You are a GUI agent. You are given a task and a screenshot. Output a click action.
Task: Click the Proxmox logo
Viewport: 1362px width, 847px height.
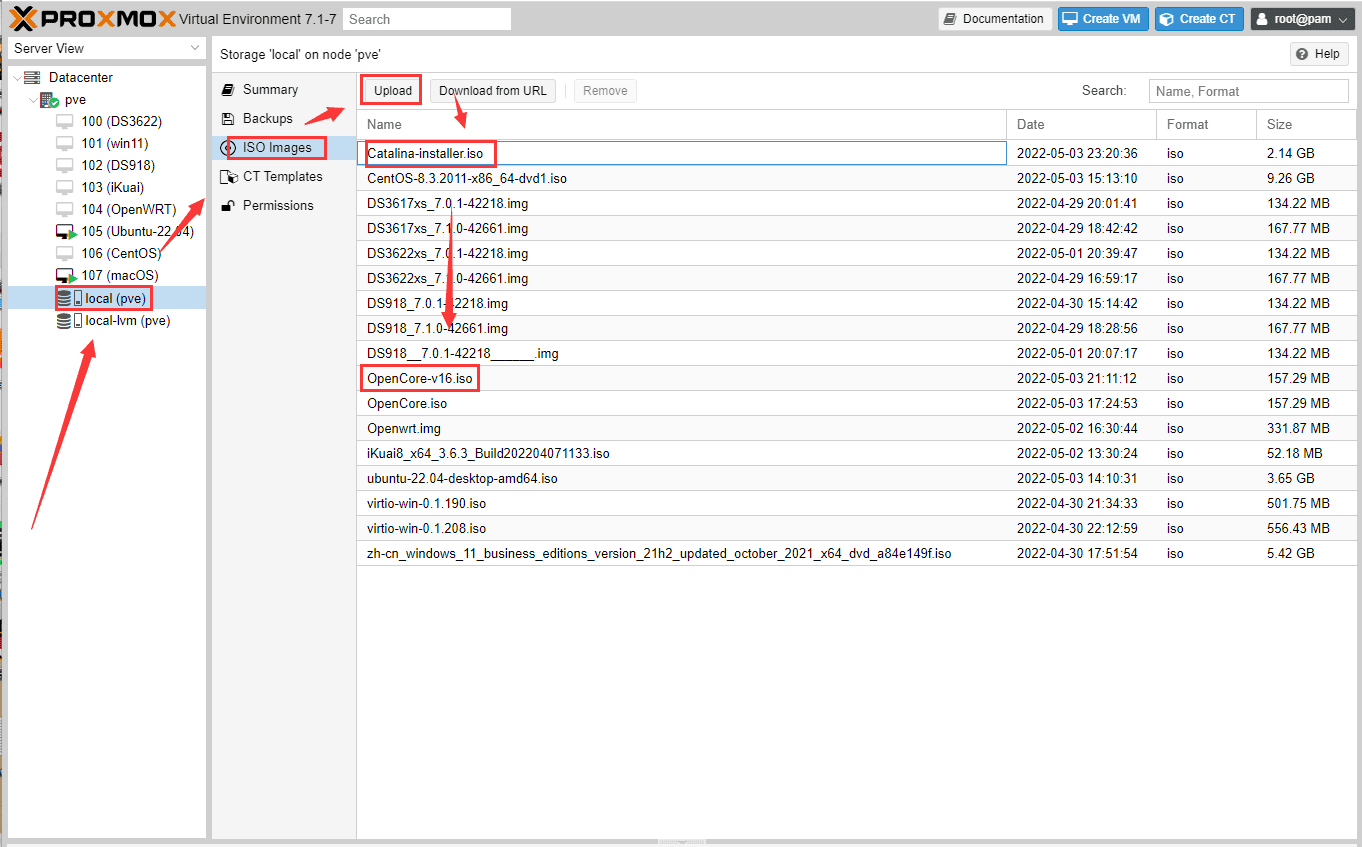tap(93, 19)
